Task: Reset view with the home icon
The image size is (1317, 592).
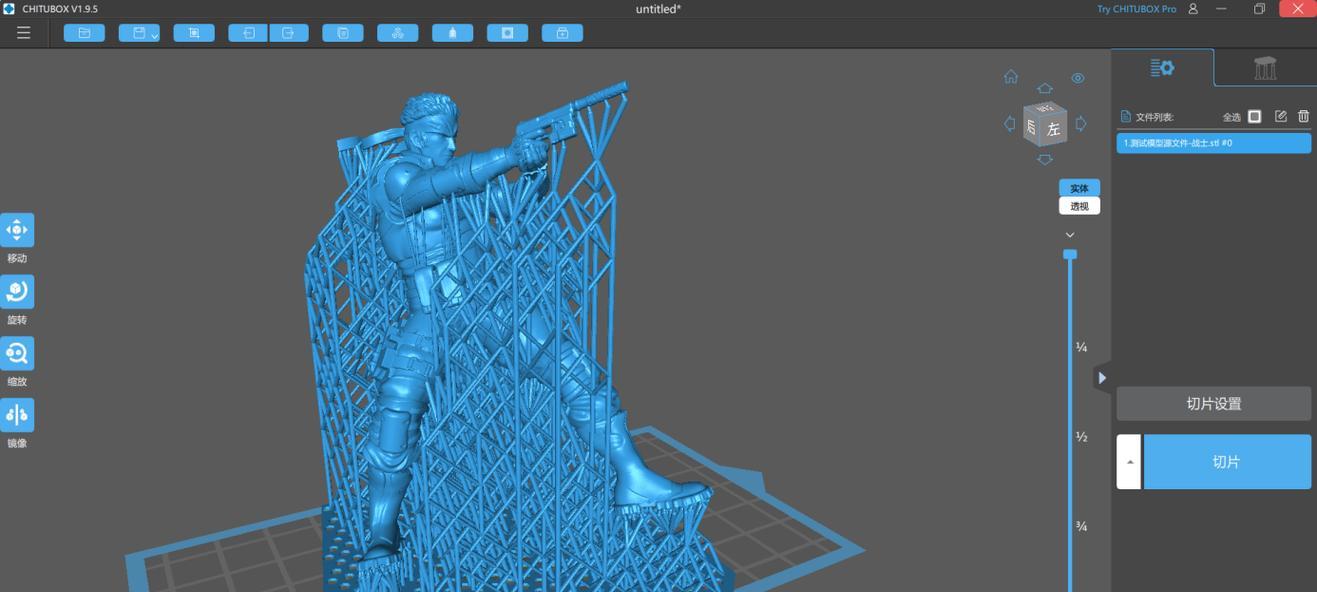Action: tap(1011, 77)
